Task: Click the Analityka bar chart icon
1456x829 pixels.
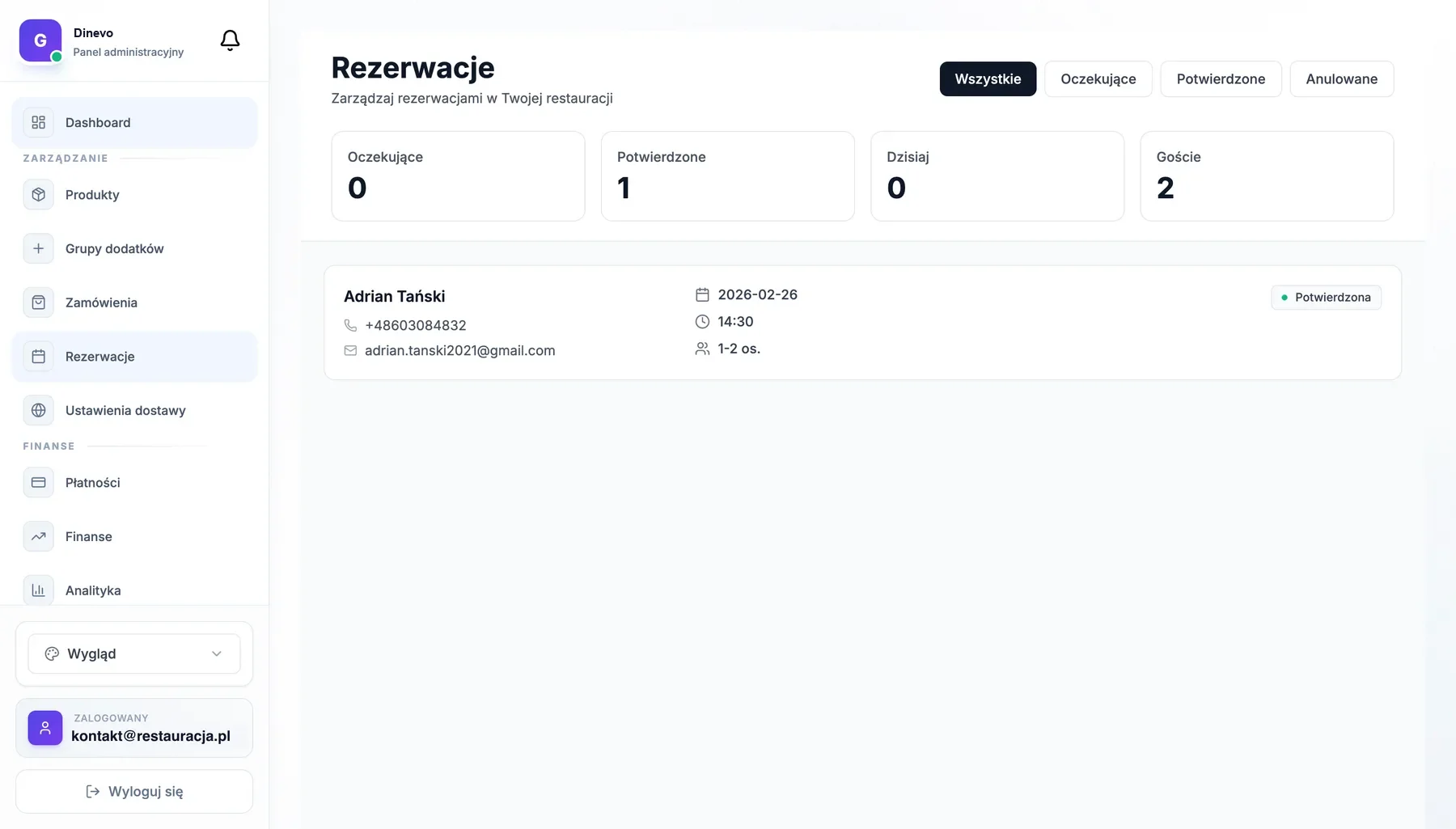Action: click(x=38, y=590)
